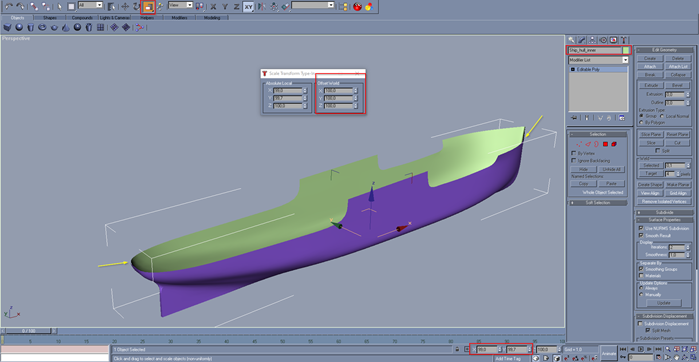
Task: Toggle Use NURMS Subdivision checkbox
Action: 641,228
